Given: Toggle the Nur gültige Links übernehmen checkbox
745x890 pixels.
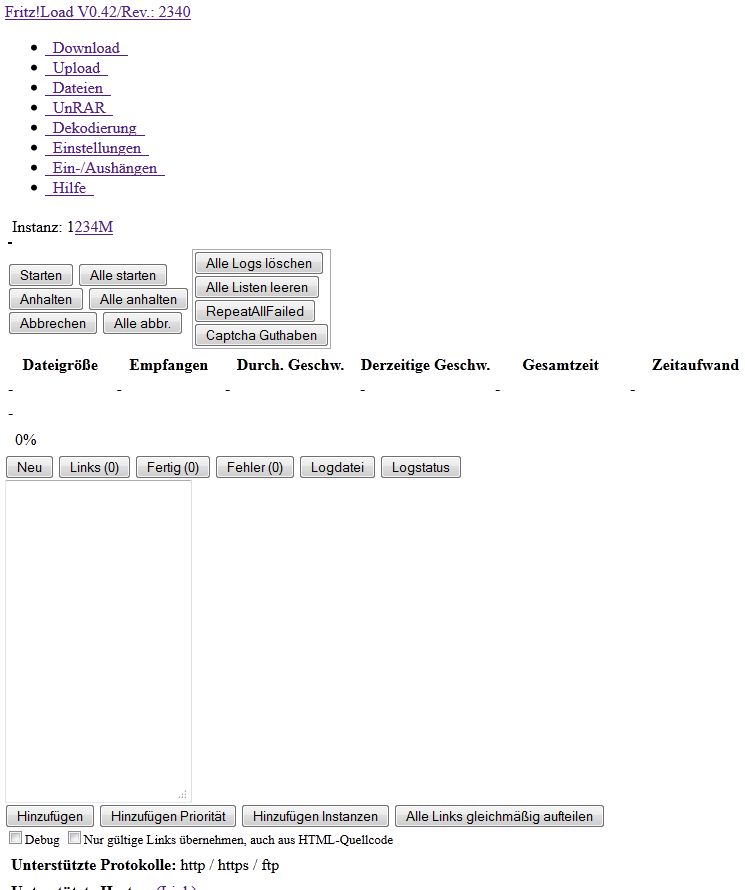Looking at the screenshot, I should pyautogui.click(x=74, y=838).
